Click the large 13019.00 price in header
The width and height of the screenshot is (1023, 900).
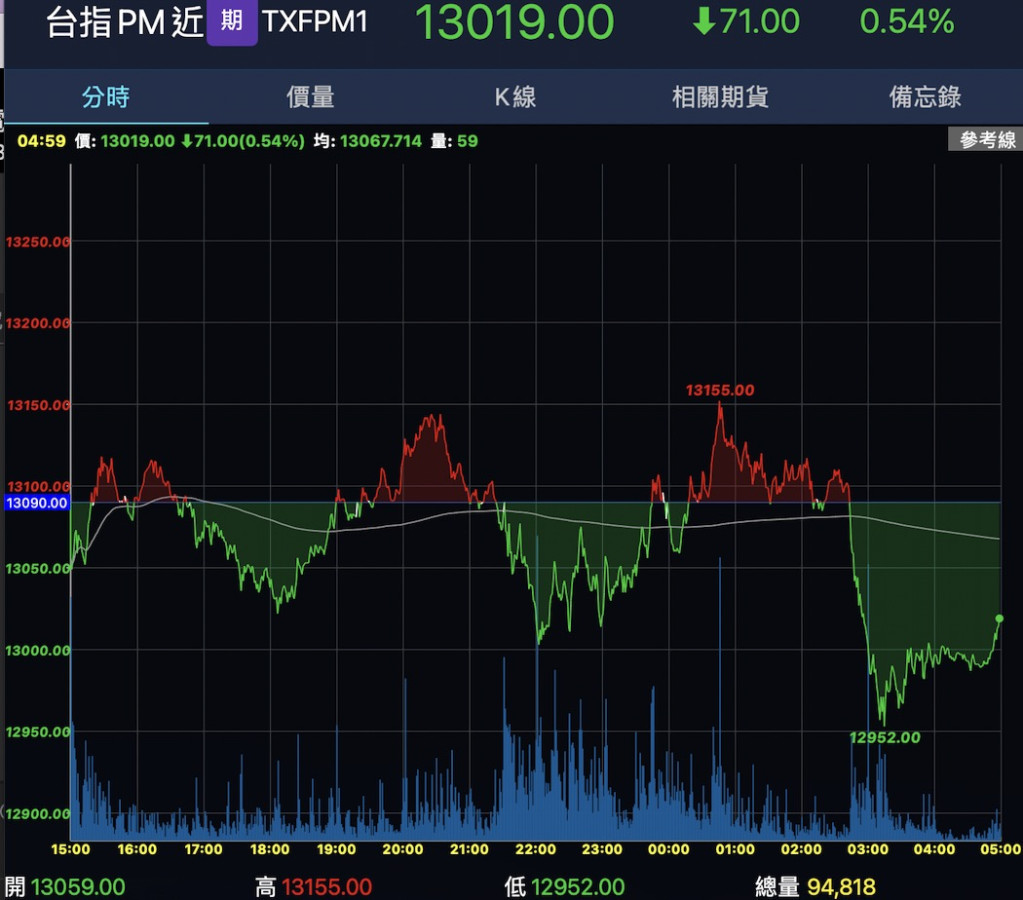click(514, 23)
